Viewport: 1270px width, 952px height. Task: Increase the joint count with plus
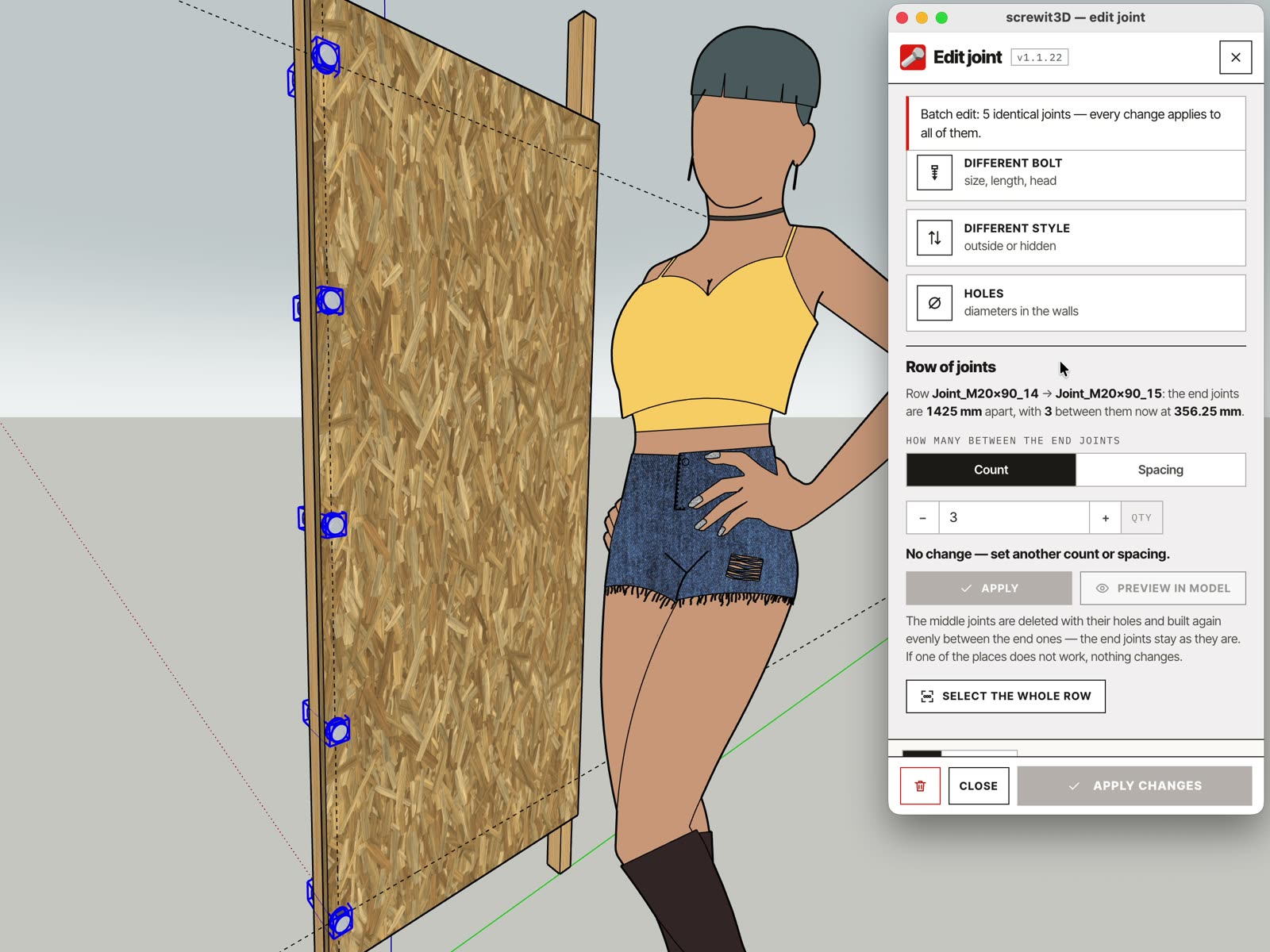tap(1105, 517)
